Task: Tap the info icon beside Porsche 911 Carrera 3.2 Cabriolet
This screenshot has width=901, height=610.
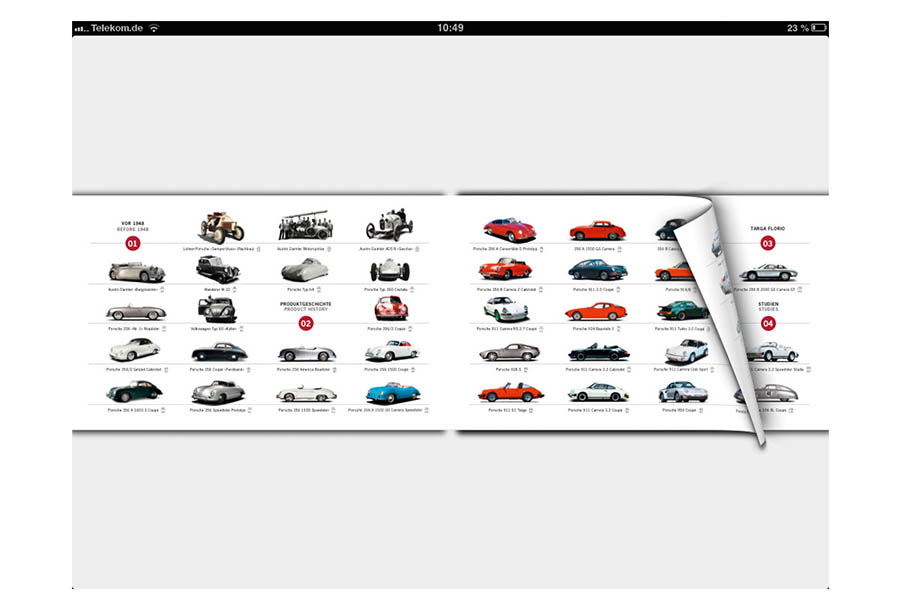Action: [x=629, y=370]
